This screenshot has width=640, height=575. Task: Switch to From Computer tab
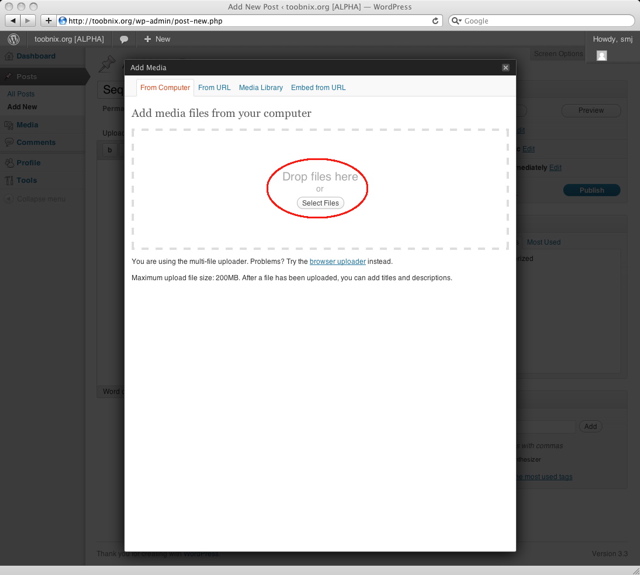tap(165, 87)
